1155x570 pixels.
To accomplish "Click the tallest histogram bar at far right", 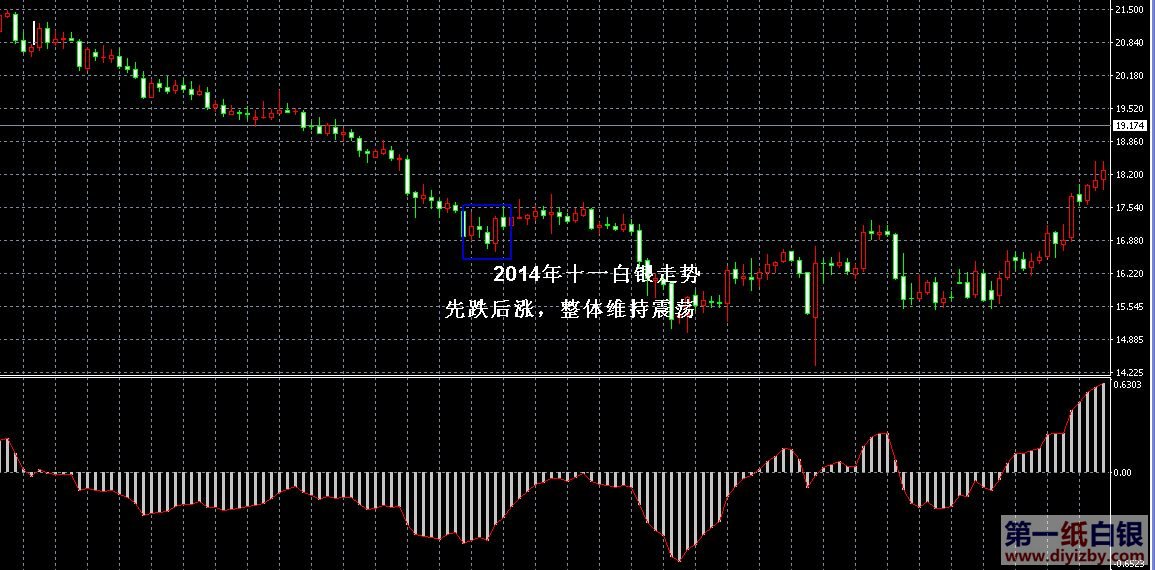I will pyautogui.click(x=1106, y=430).
